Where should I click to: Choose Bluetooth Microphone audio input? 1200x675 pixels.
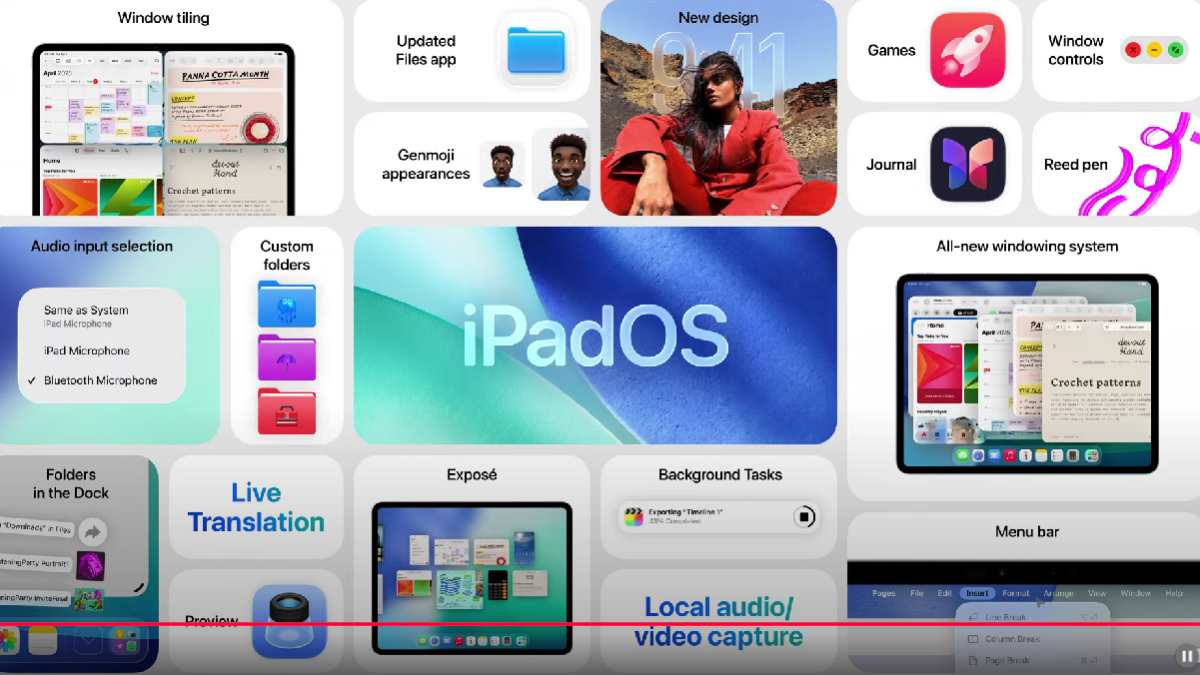100,381
